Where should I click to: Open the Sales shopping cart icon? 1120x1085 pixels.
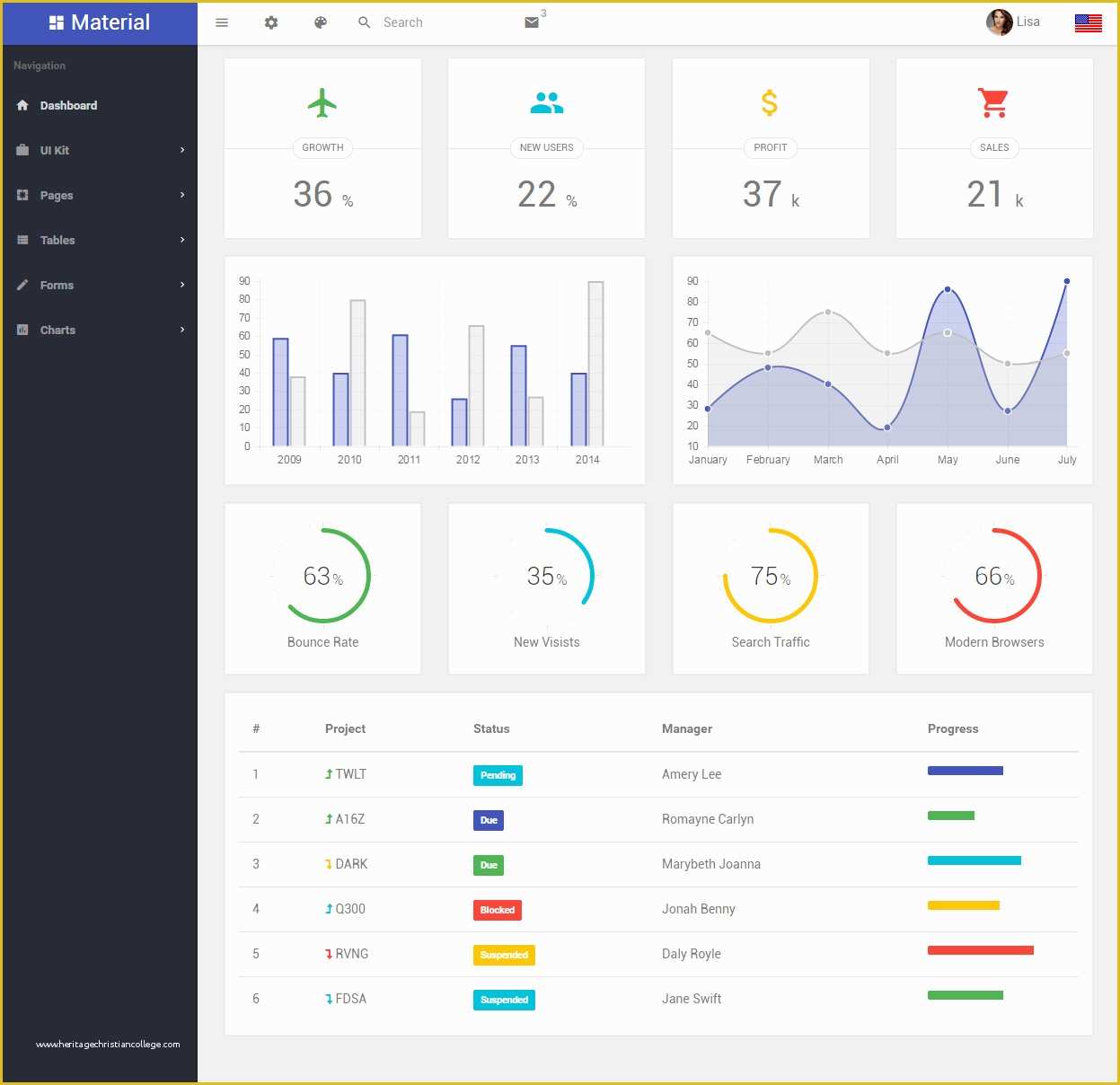[x=993, y=101]
